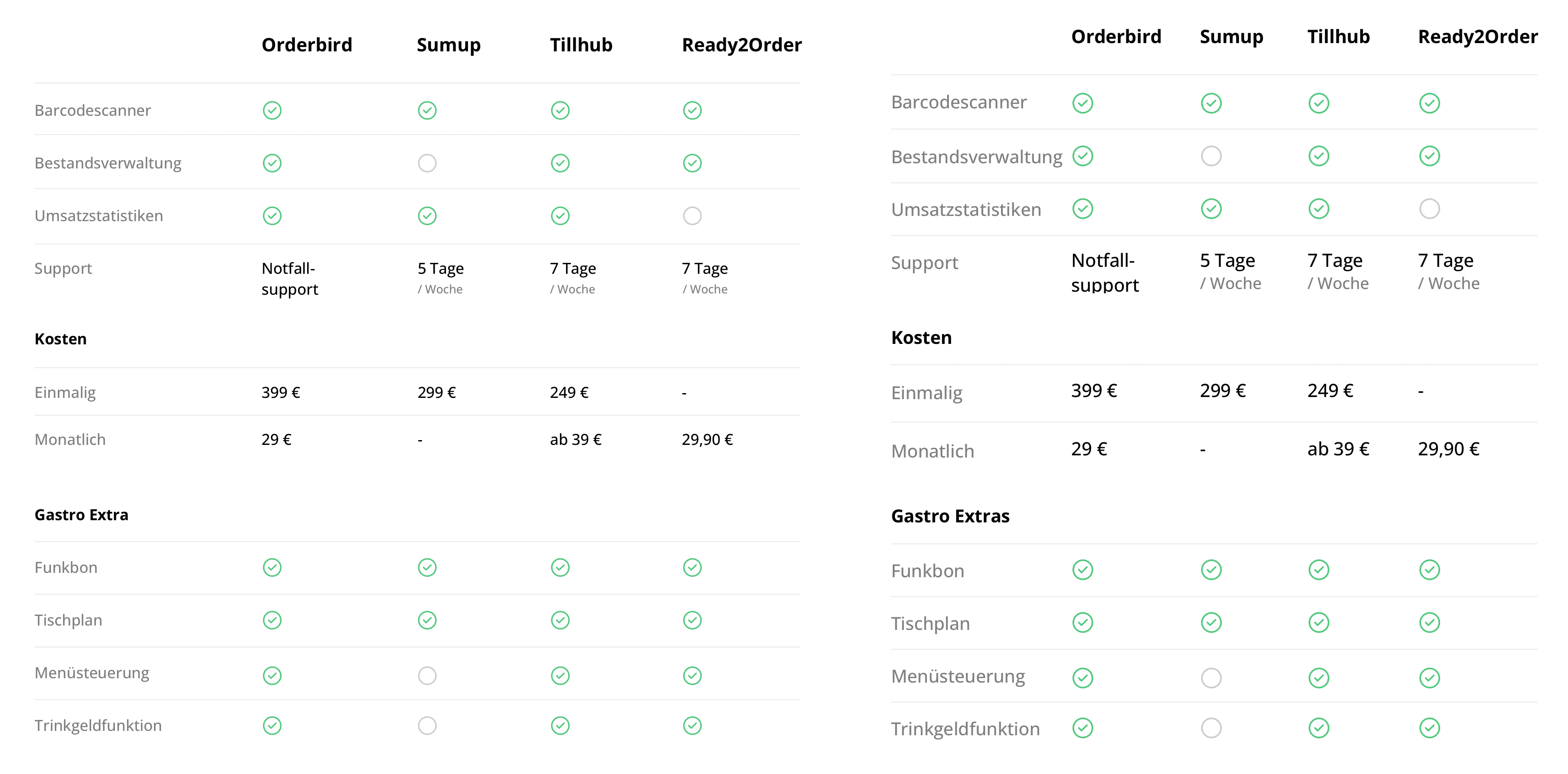Click 'Notfall-support' text in left table
Image resolution: width=1568 pixels, height=774 pixels.
coord(290,279)
